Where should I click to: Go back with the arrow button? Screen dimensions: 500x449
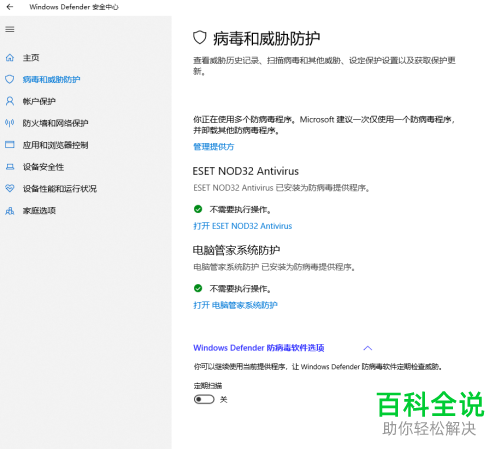click(10, 7)
